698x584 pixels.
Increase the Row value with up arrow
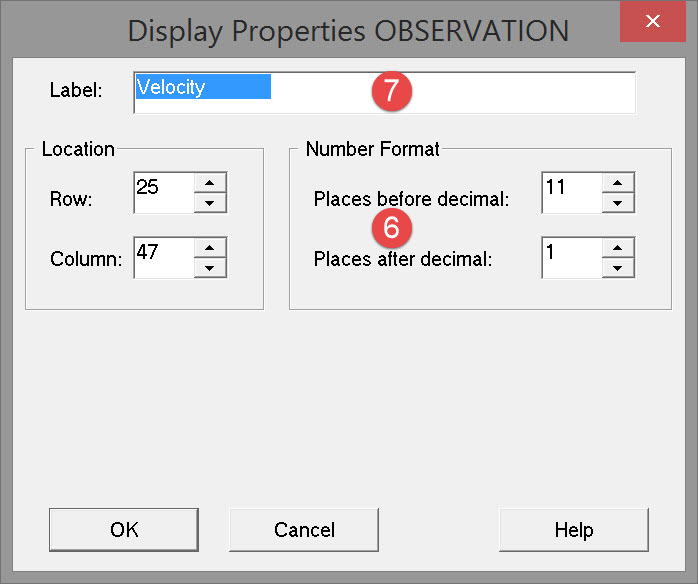(x=209, y=182)
